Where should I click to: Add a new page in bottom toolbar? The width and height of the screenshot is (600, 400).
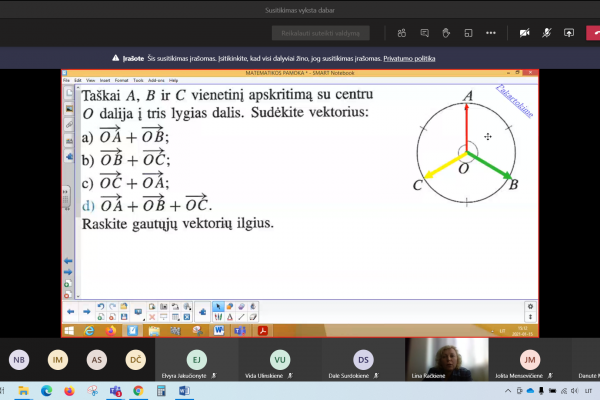tap(101, 317)
